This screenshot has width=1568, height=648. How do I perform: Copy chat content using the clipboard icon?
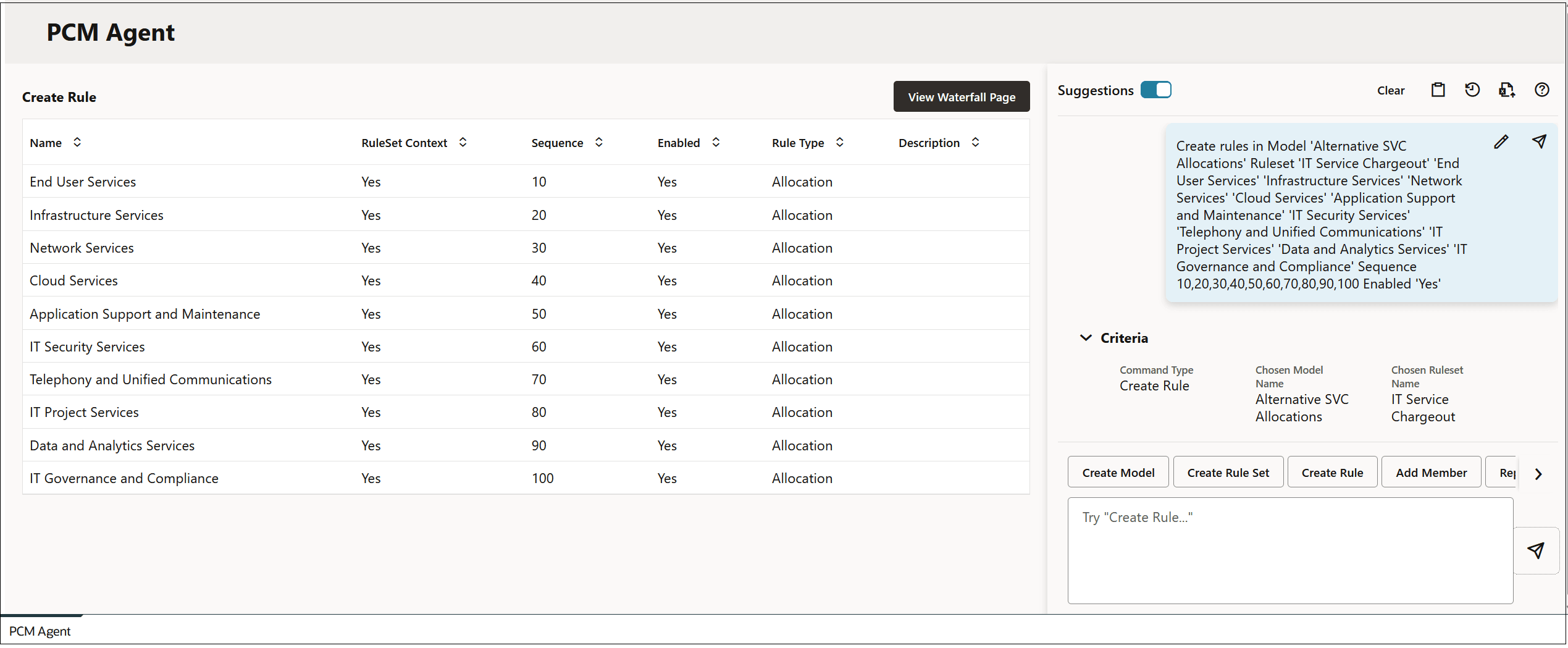point(1438,90)
